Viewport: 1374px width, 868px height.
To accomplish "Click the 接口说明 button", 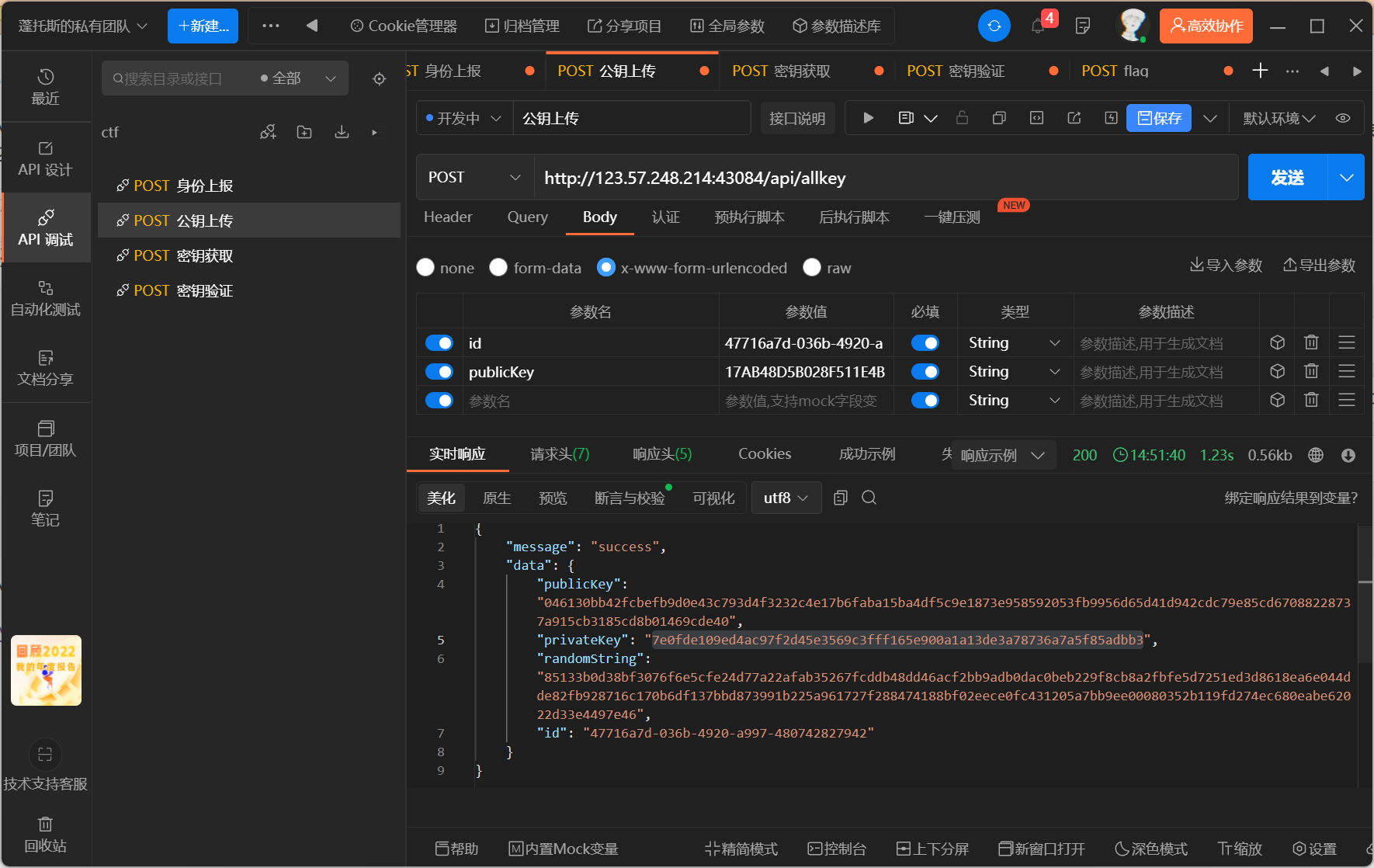I will coord(797,118).
